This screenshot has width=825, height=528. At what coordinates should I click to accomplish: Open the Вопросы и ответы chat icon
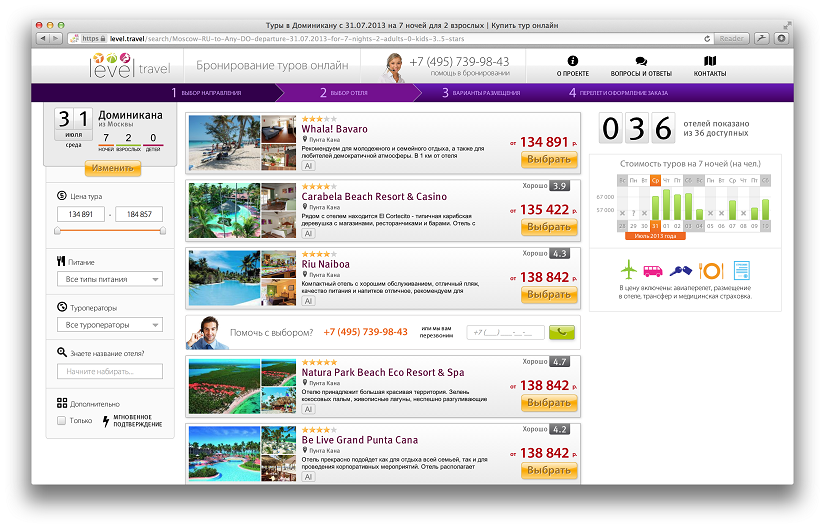point(640,61)
